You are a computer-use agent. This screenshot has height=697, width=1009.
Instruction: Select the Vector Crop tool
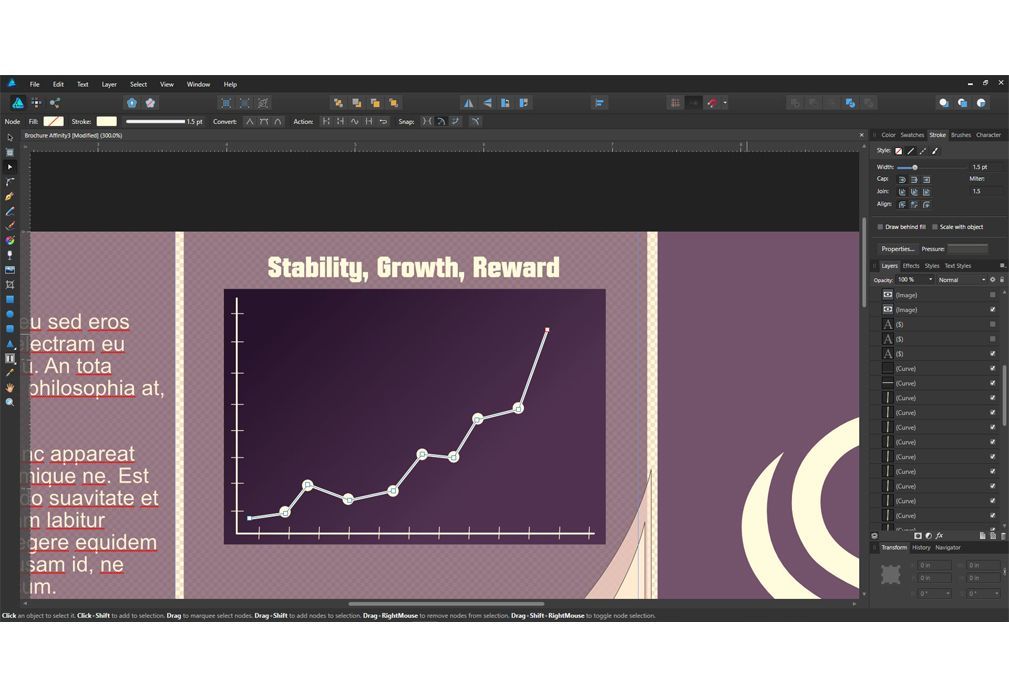(10, 284)
